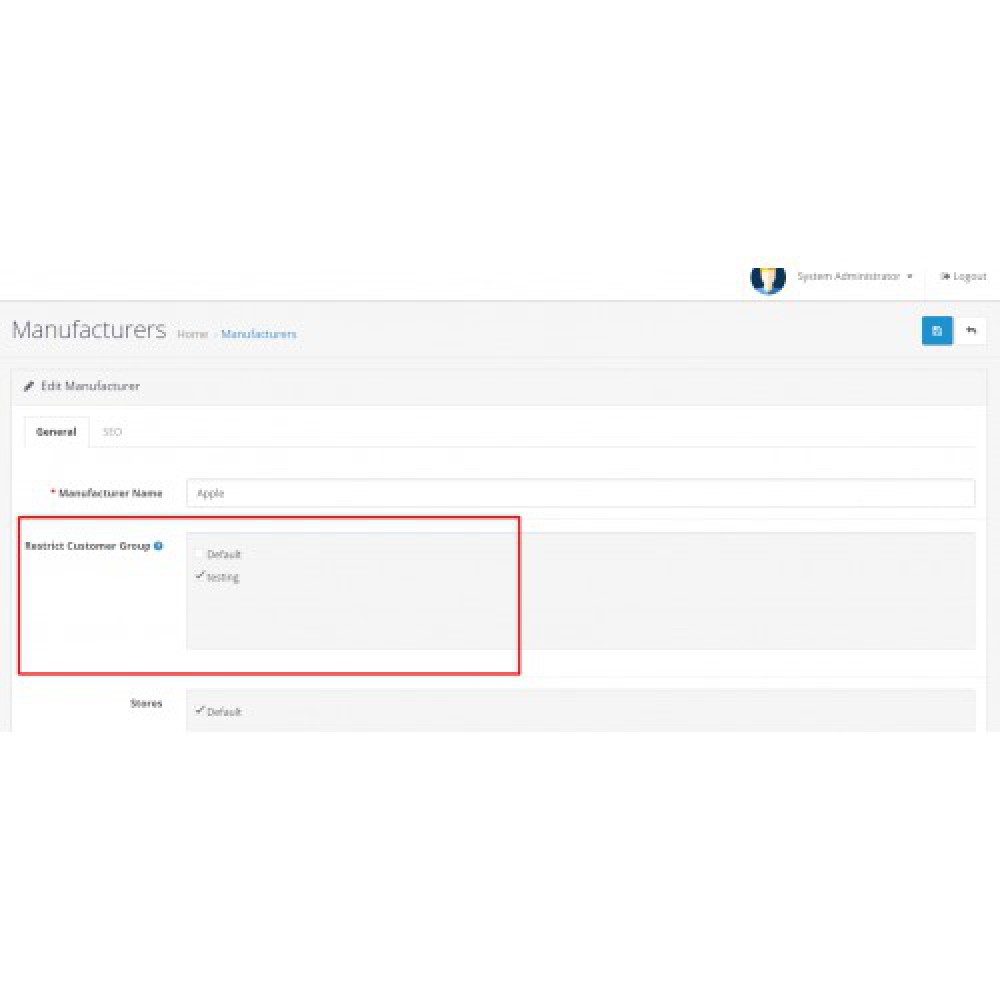This screenshot has height=1000, width=1000.
Task: Click the blue save icon
Action: pos(936,330)
